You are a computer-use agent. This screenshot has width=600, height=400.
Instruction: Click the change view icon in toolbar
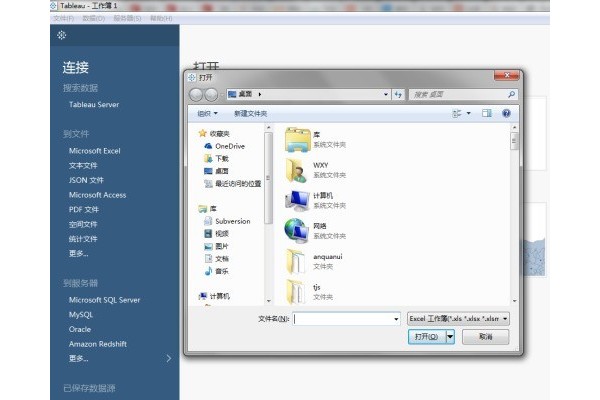tap(457, 113)
